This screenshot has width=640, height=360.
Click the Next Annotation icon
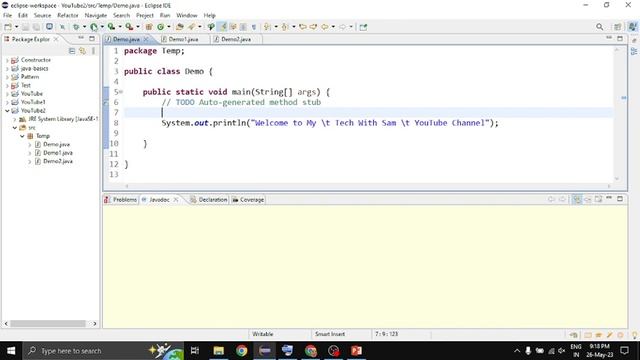(267, 27)
